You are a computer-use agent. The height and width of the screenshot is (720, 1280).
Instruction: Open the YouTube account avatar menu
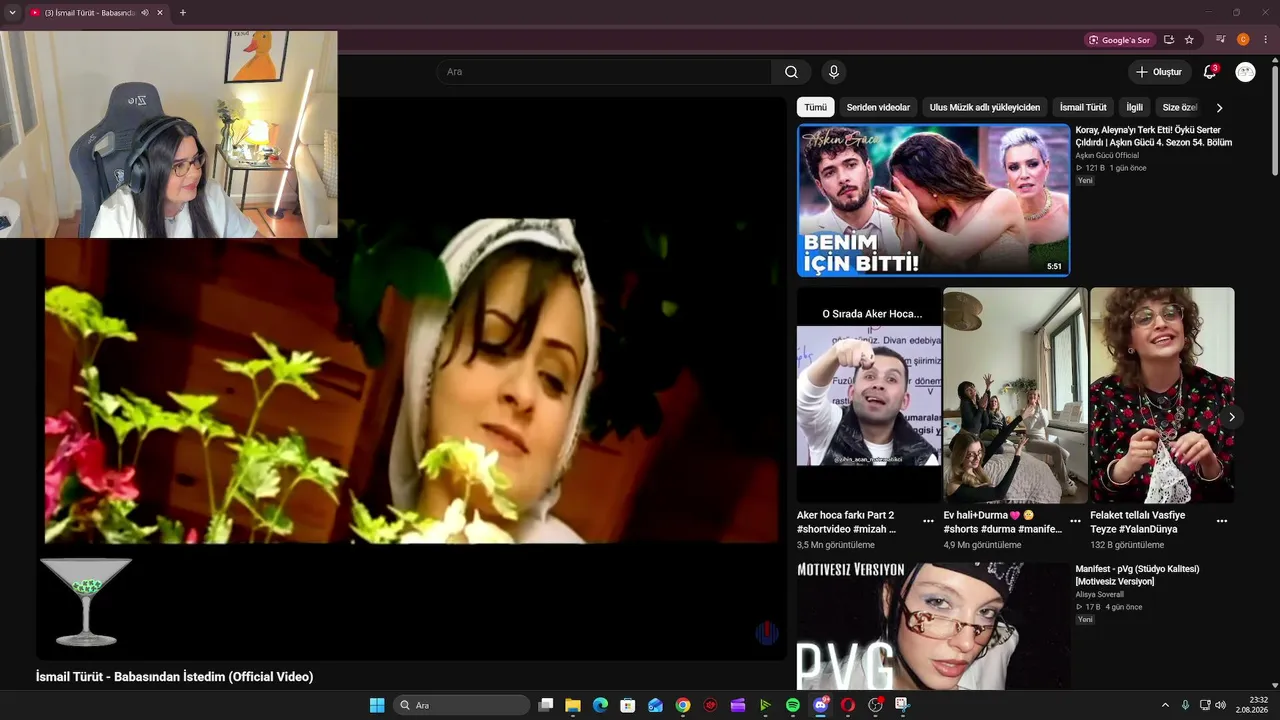[x=1245, y=72]
